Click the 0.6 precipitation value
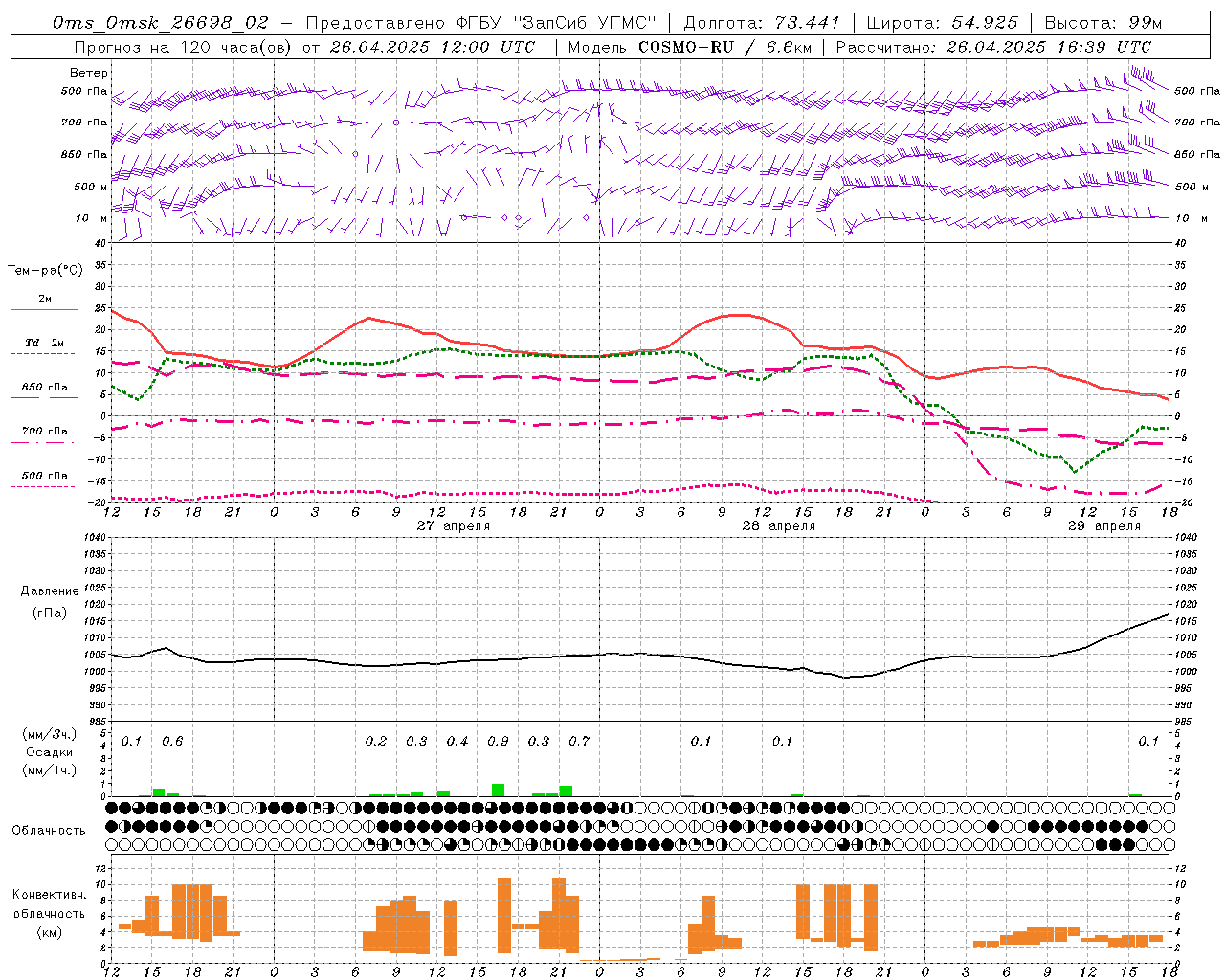Image resolution: width=1225 pixels, height=980 pixels. pos(172,741)
